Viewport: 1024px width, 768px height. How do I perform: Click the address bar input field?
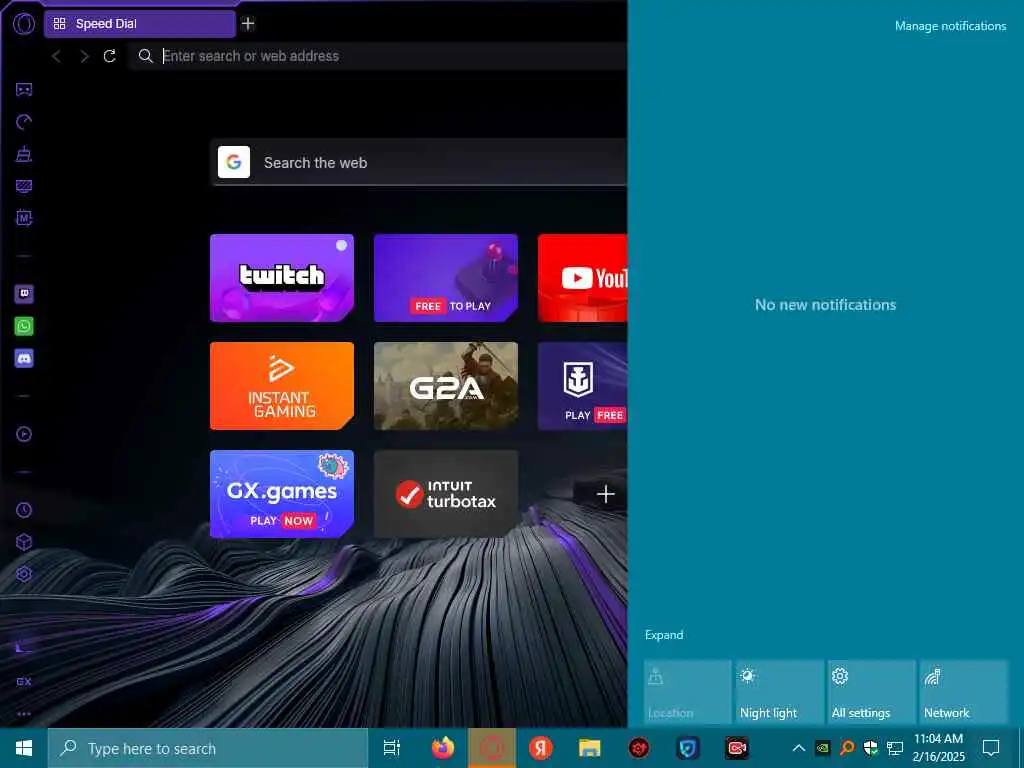coord(379,56)
